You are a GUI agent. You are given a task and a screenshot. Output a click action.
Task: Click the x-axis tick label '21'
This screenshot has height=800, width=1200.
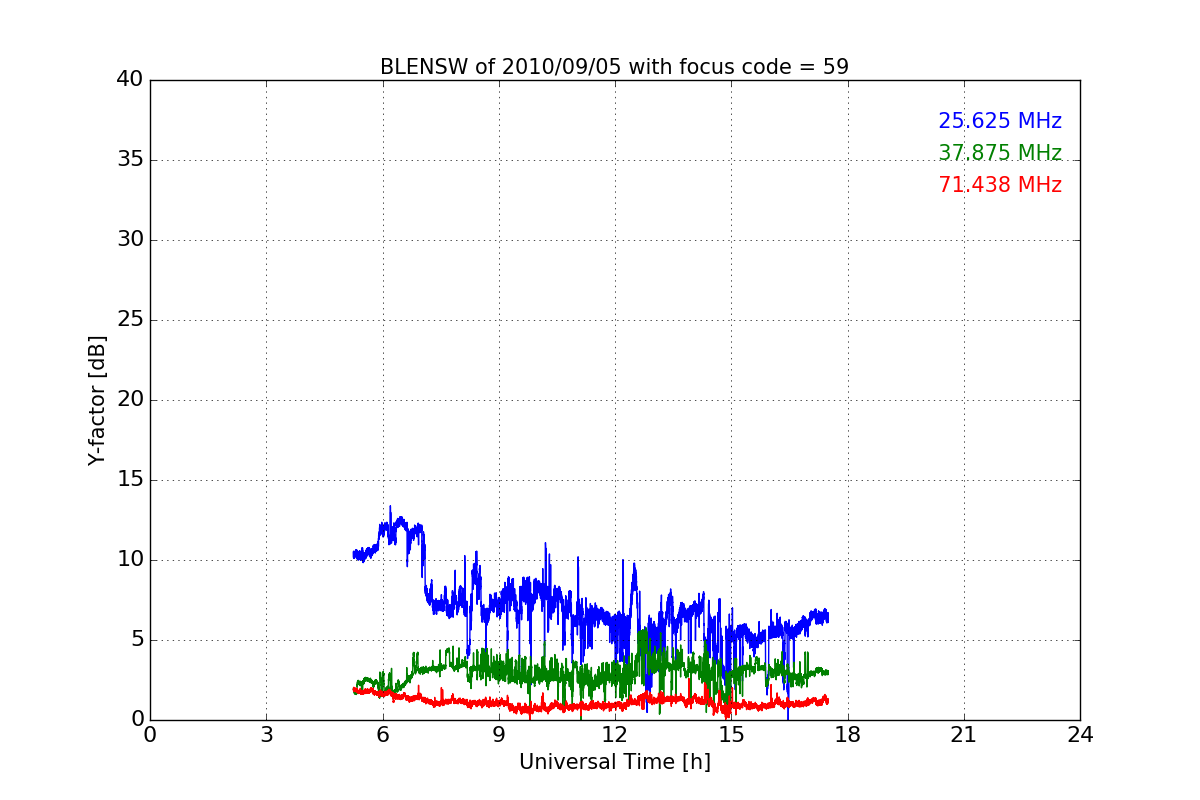pyautogui.click(x=964, y=735)
